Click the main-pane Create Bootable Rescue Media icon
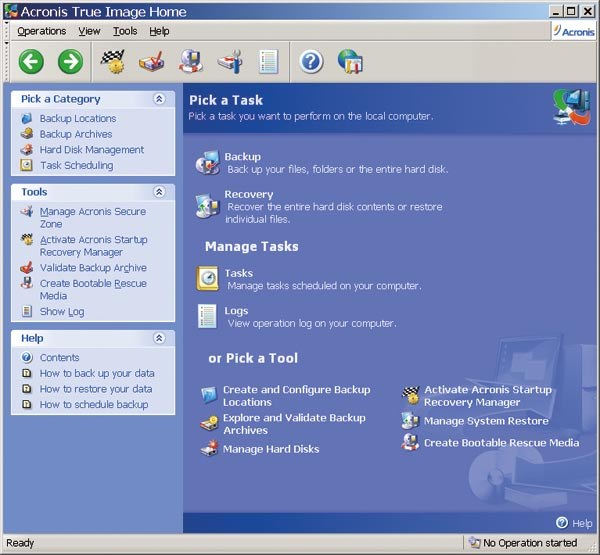 tap(410, 442)
